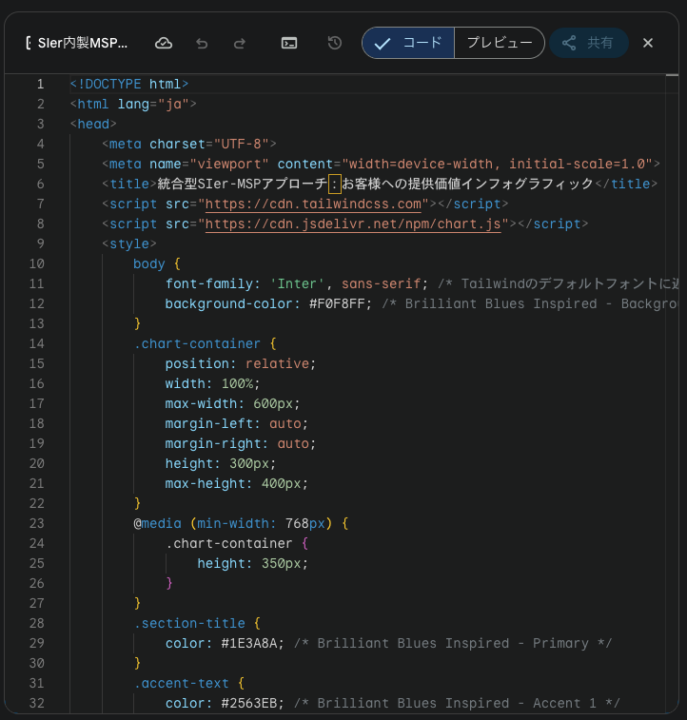Click margin-left: auto declaration
This screenshot has height=720, width=687.
coord(237,424)
